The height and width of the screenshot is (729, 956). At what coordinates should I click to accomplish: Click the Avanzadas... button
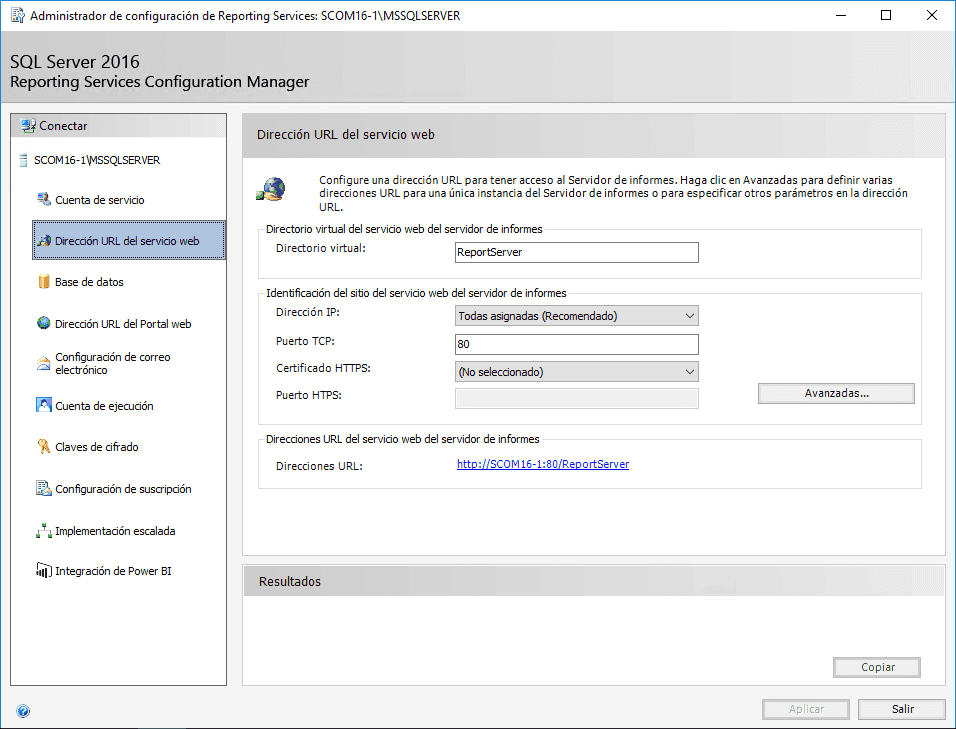click(x=836, y=393)
